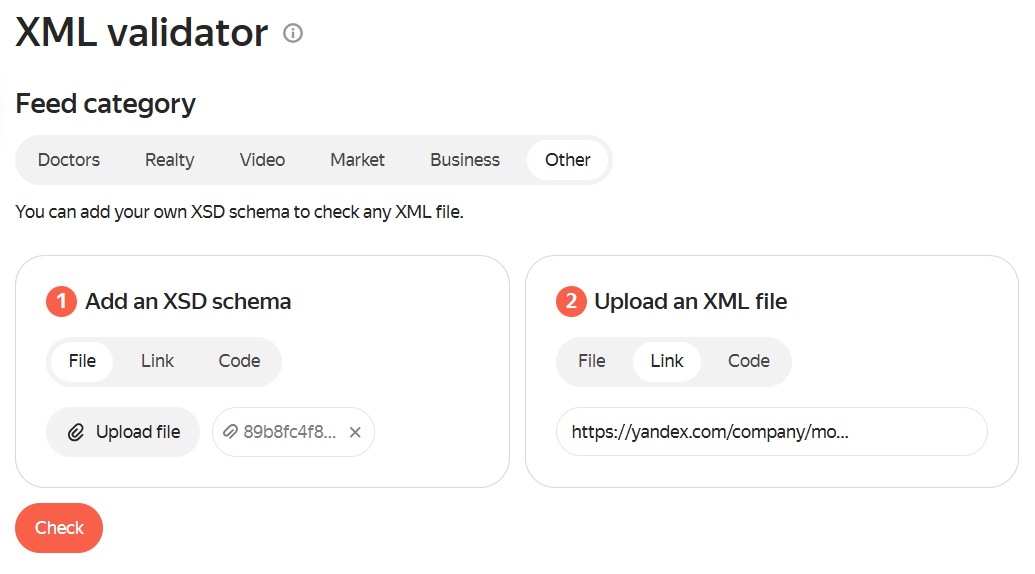
Task: Click the info icon beside XML validator title
Action: coord(293,33)
